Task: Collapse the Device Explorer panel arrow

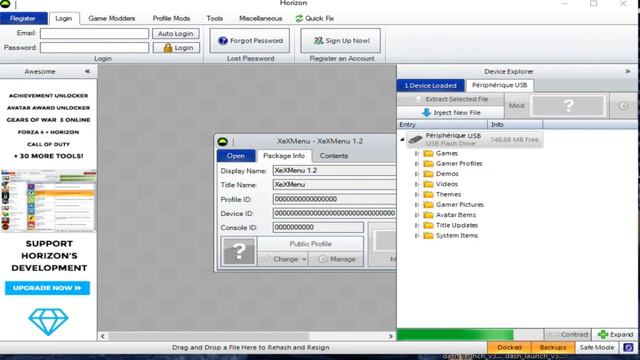Action: tap(628, 71)
